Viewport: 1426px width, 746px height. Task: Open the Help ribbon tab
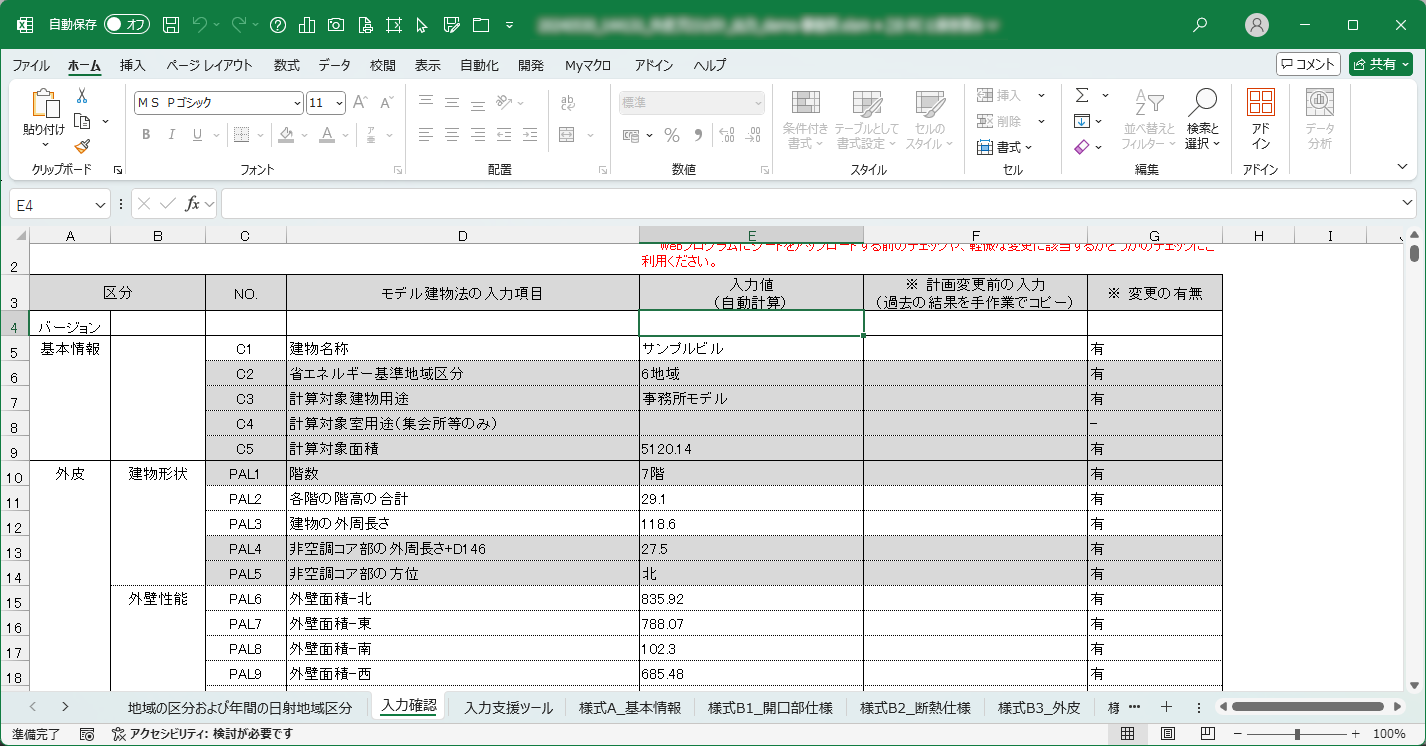tap(710, 65)
